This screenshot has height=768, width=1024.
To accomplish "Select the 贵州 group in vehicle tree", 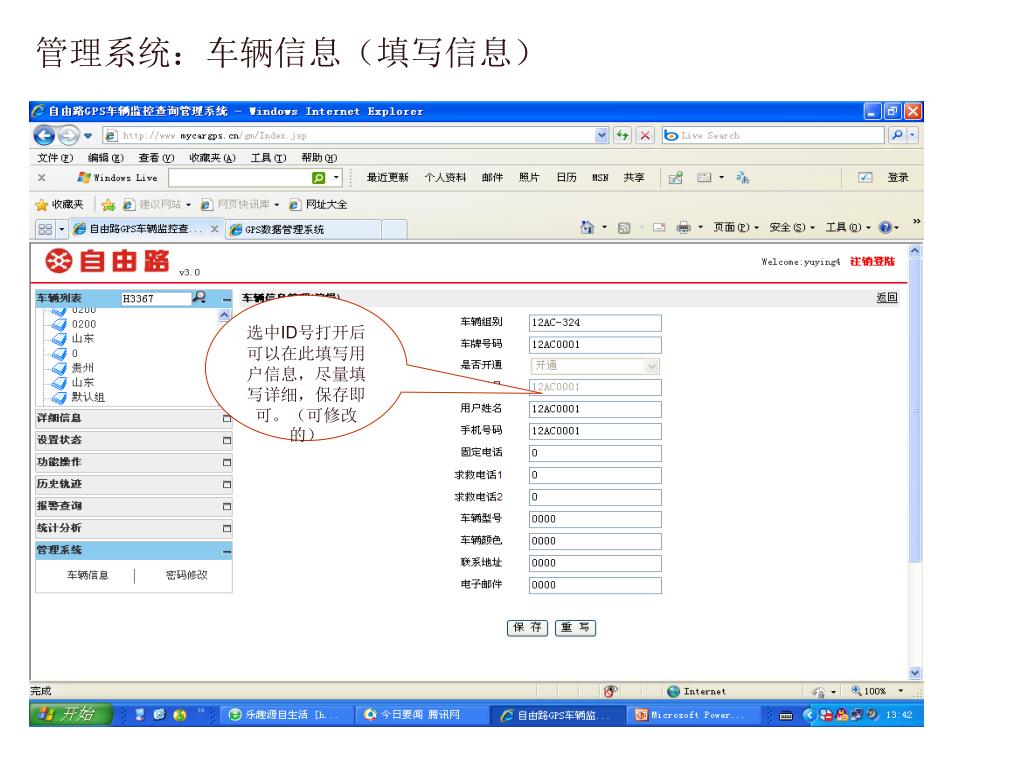I will tap(83, 368).
